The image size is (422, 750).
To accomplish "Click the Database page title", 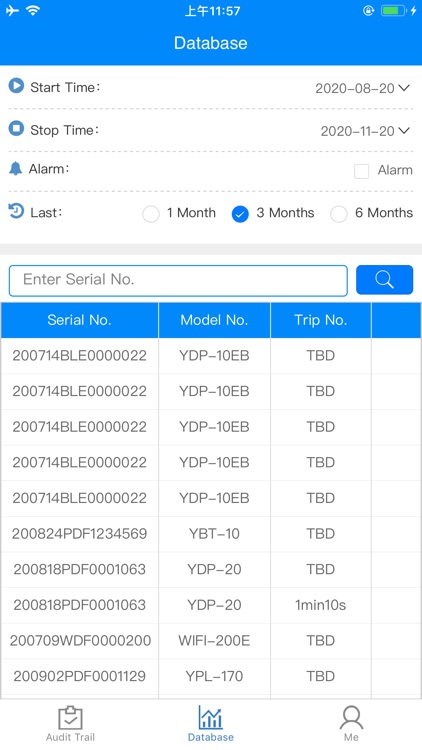I will 211,43.
